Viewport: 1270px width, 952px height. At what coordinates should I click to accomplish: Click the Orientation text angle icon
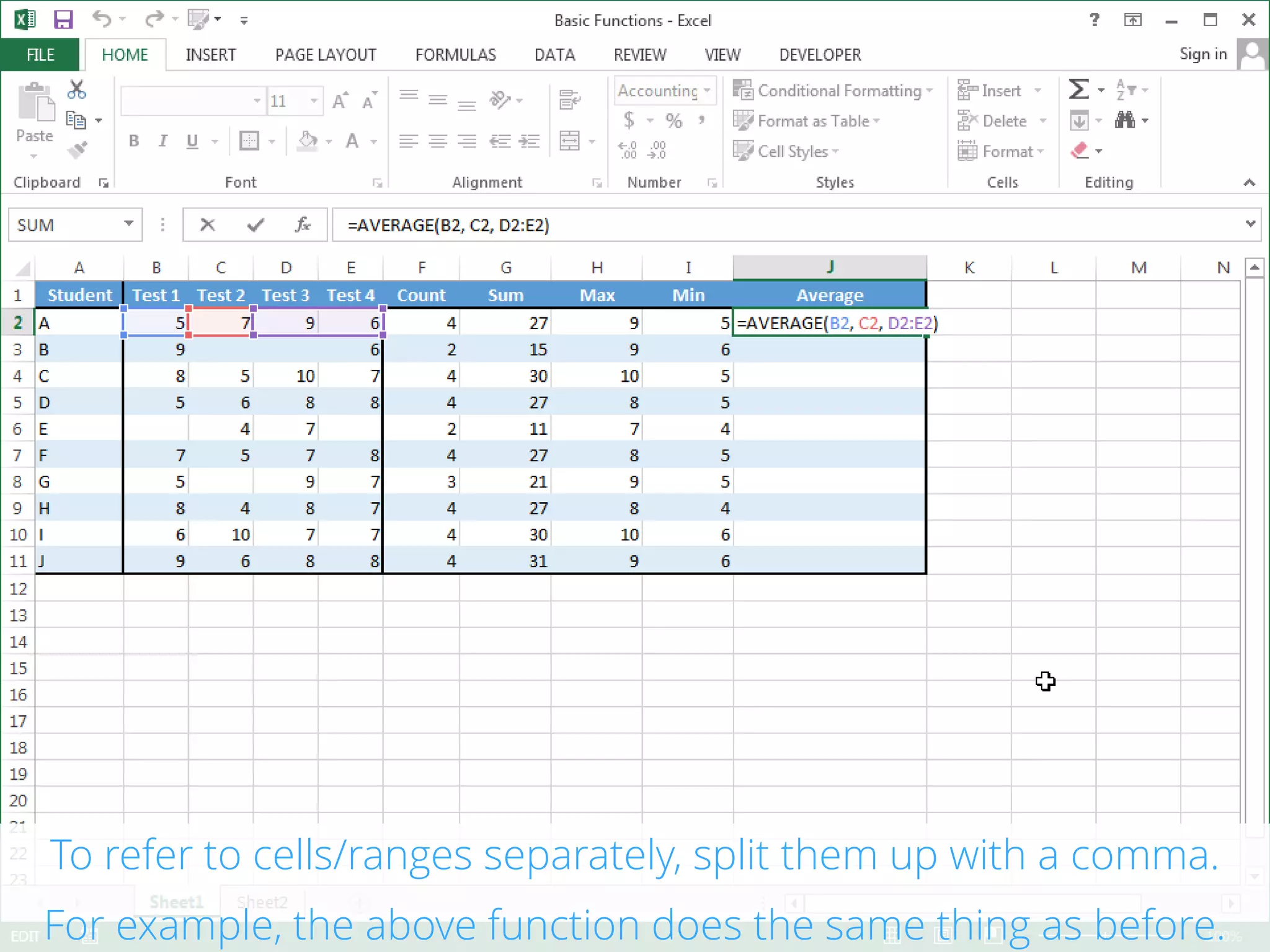[500, 99]
